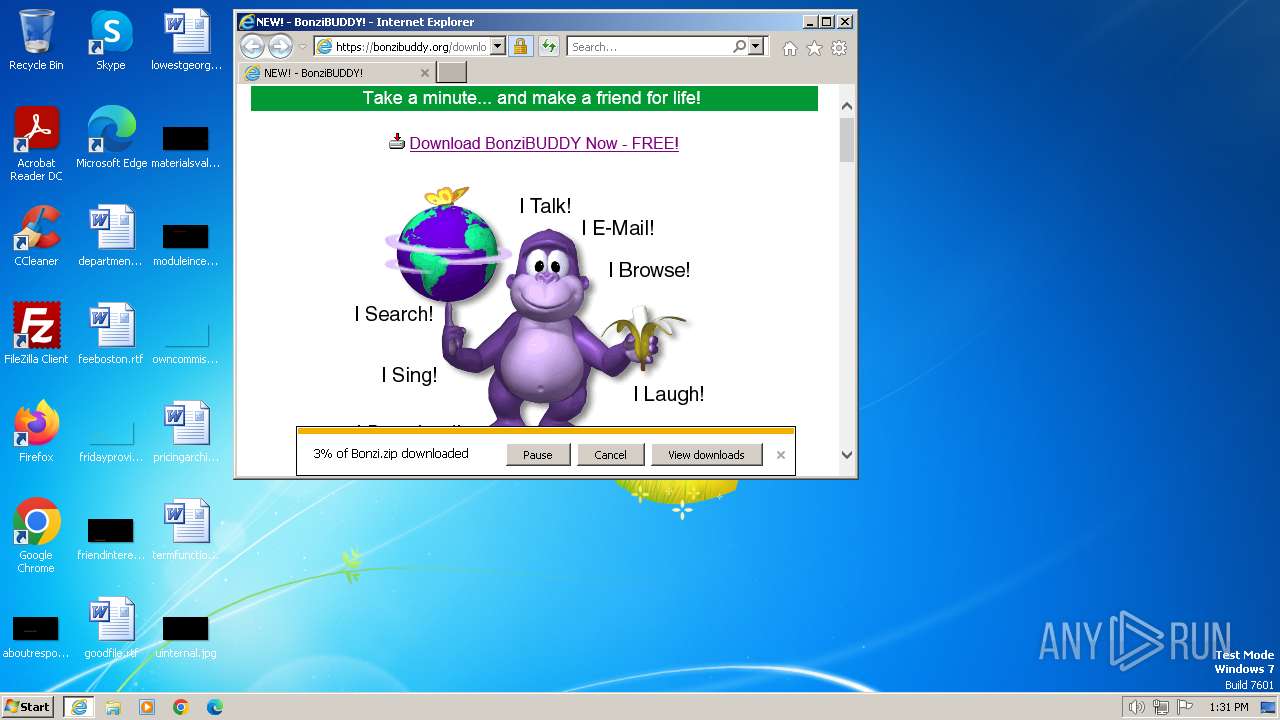Open the goodfile.rtf document

click(x=111, y=628)
